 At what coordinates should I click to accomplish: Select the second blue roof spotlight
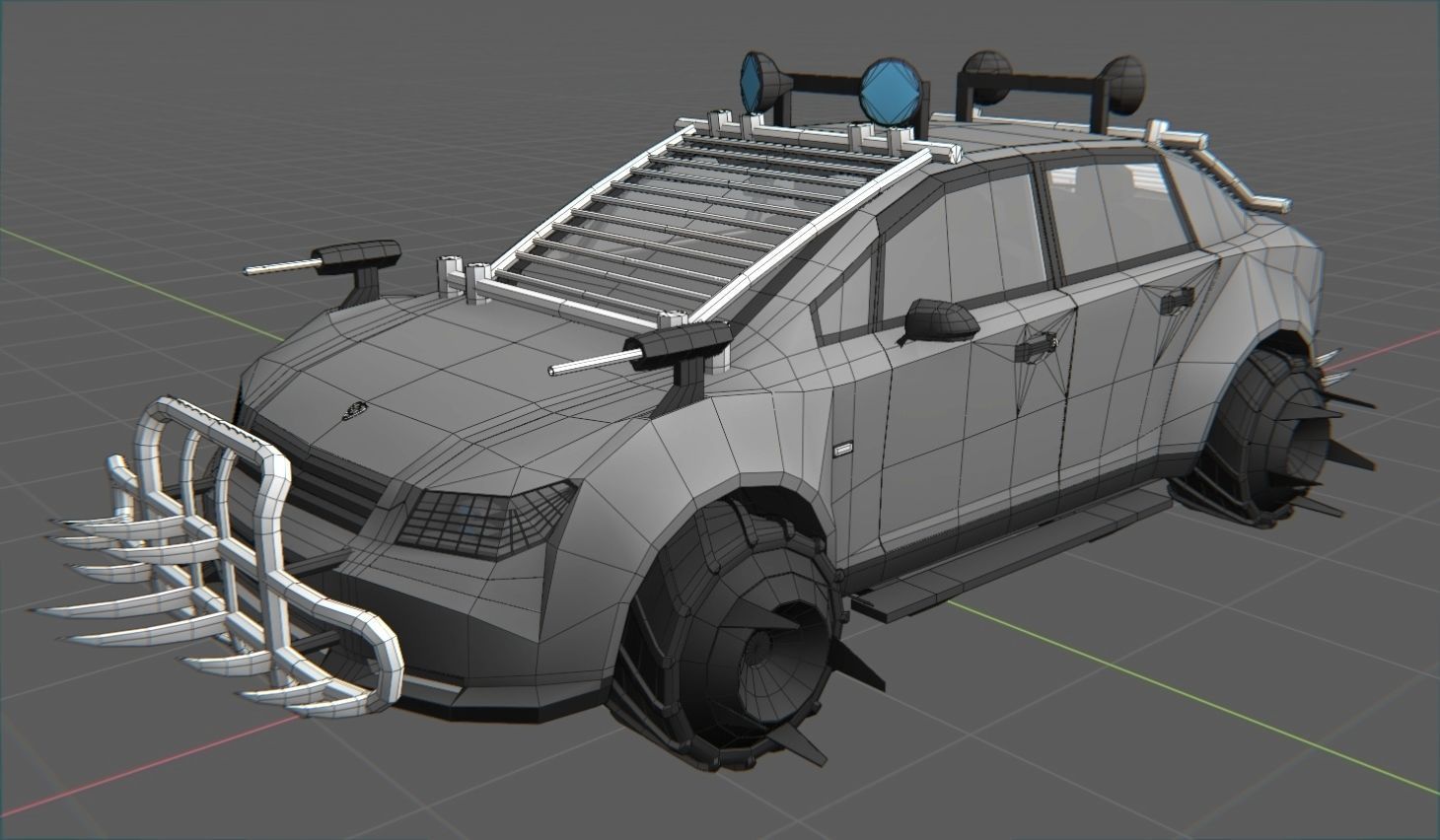coord(892,93)
